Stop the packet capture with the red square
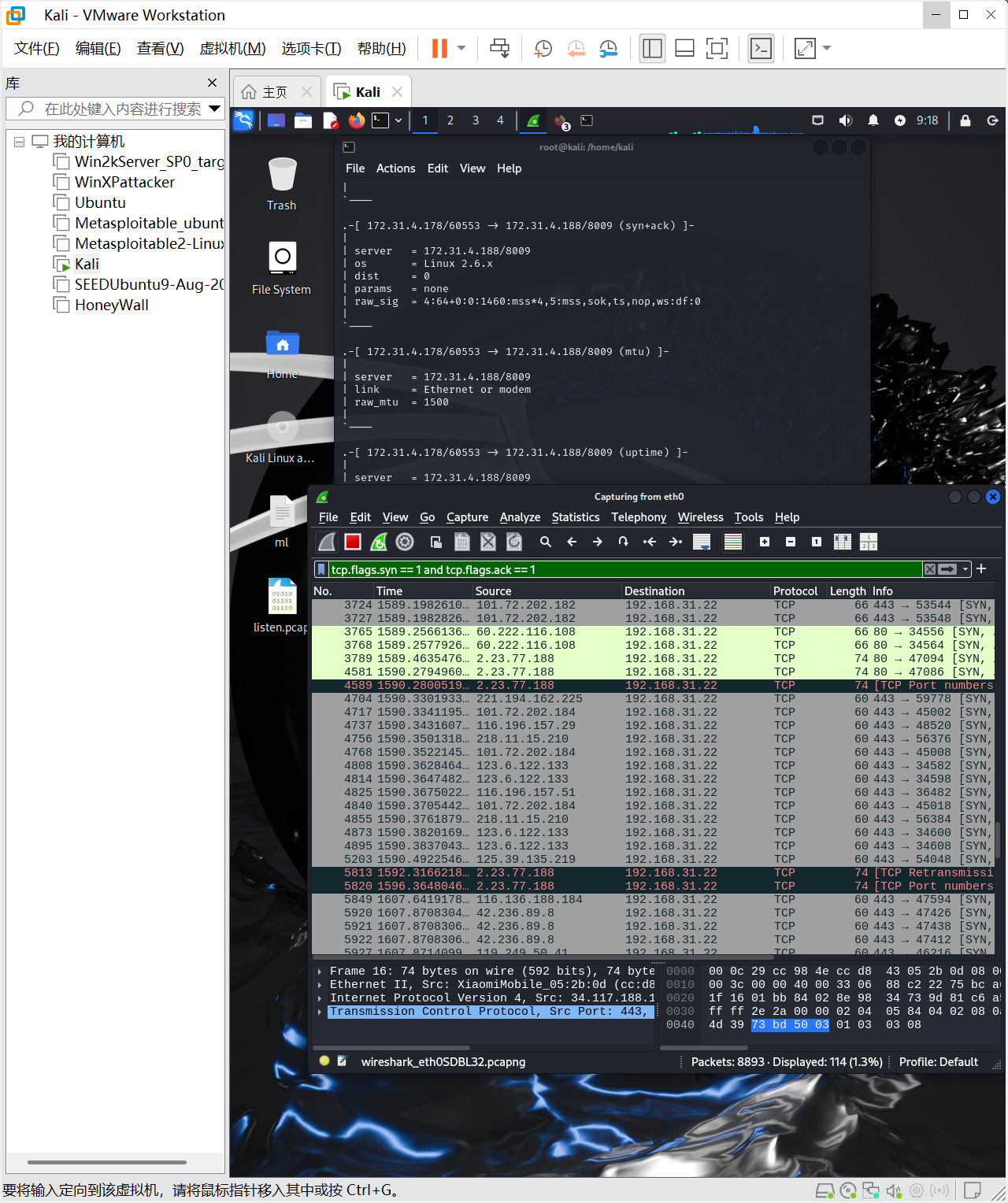Viewport: 1008px width, 1203px height. click(353, 542)
